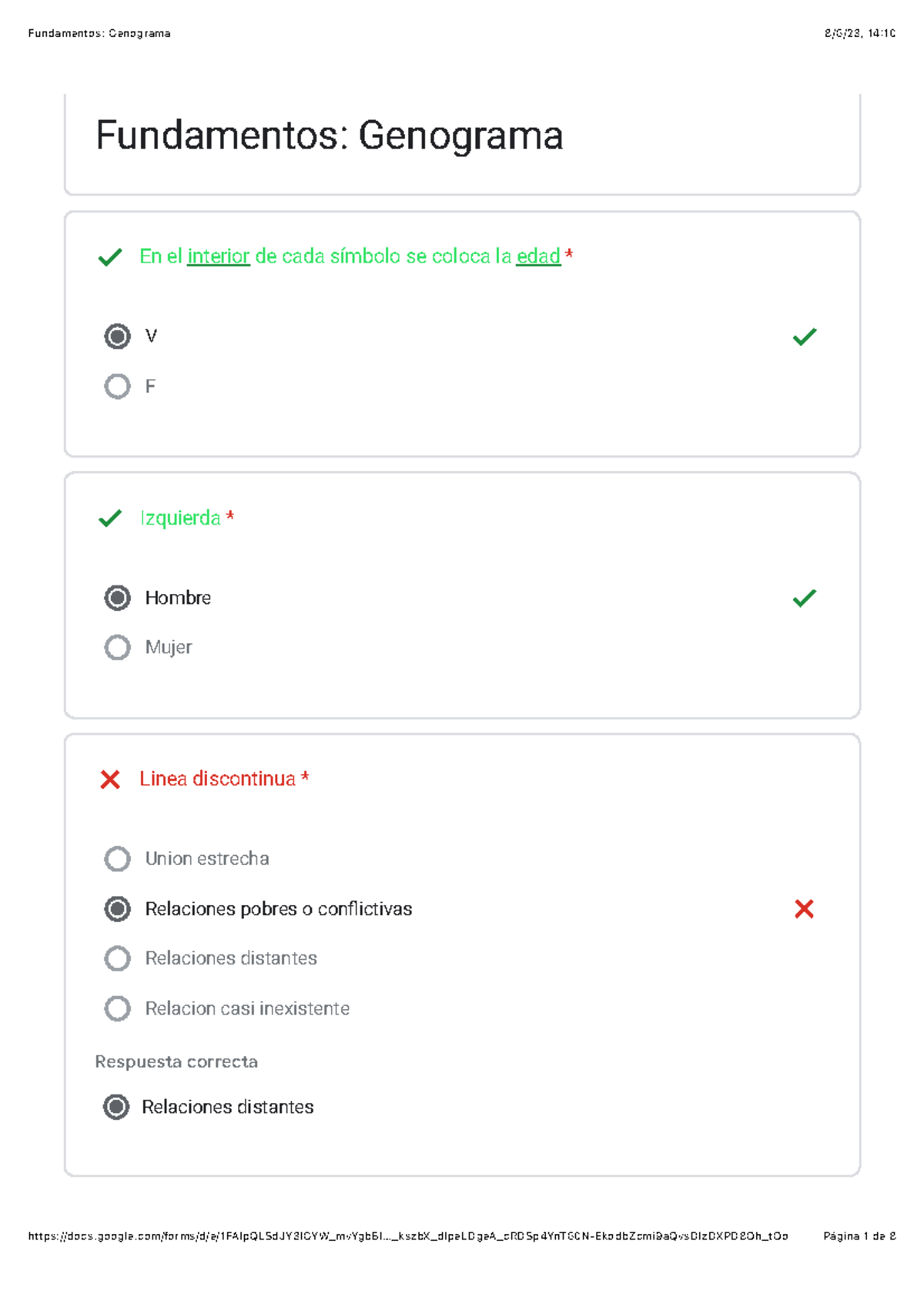Screen dimensions: 924x1308
Task: Select Relaciones pobres o conflictivas radio button
Action: pyautogui.click(x=117, y=909)
